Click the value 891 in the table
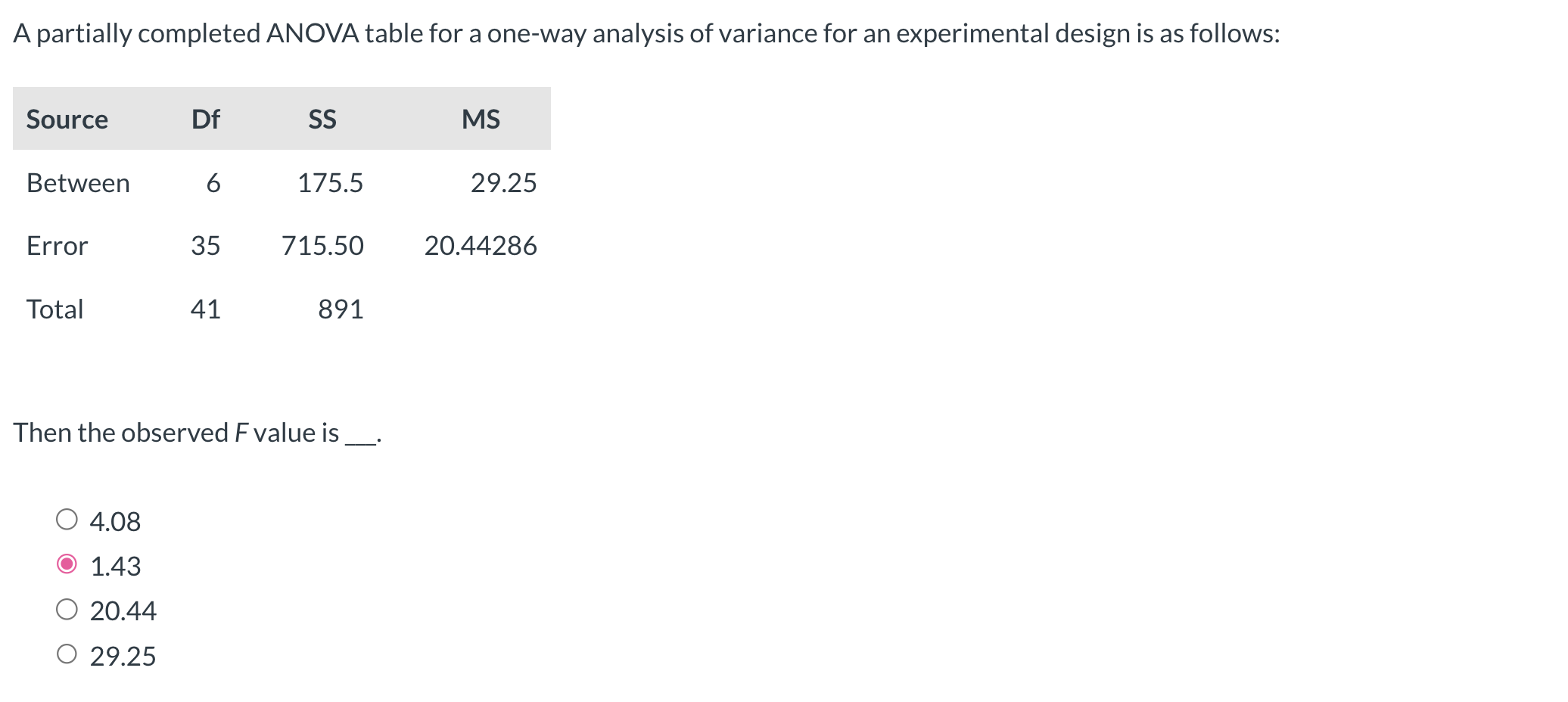This screenshot has height=702, width=1568. [341, 308]
